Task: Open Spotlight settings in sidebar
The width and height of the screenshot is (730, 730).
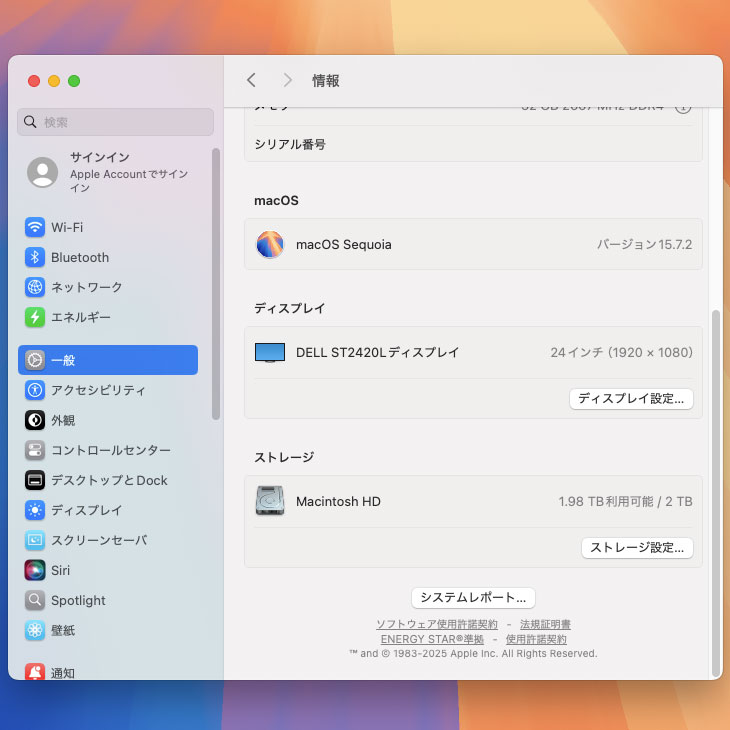Action: (78, 600)
